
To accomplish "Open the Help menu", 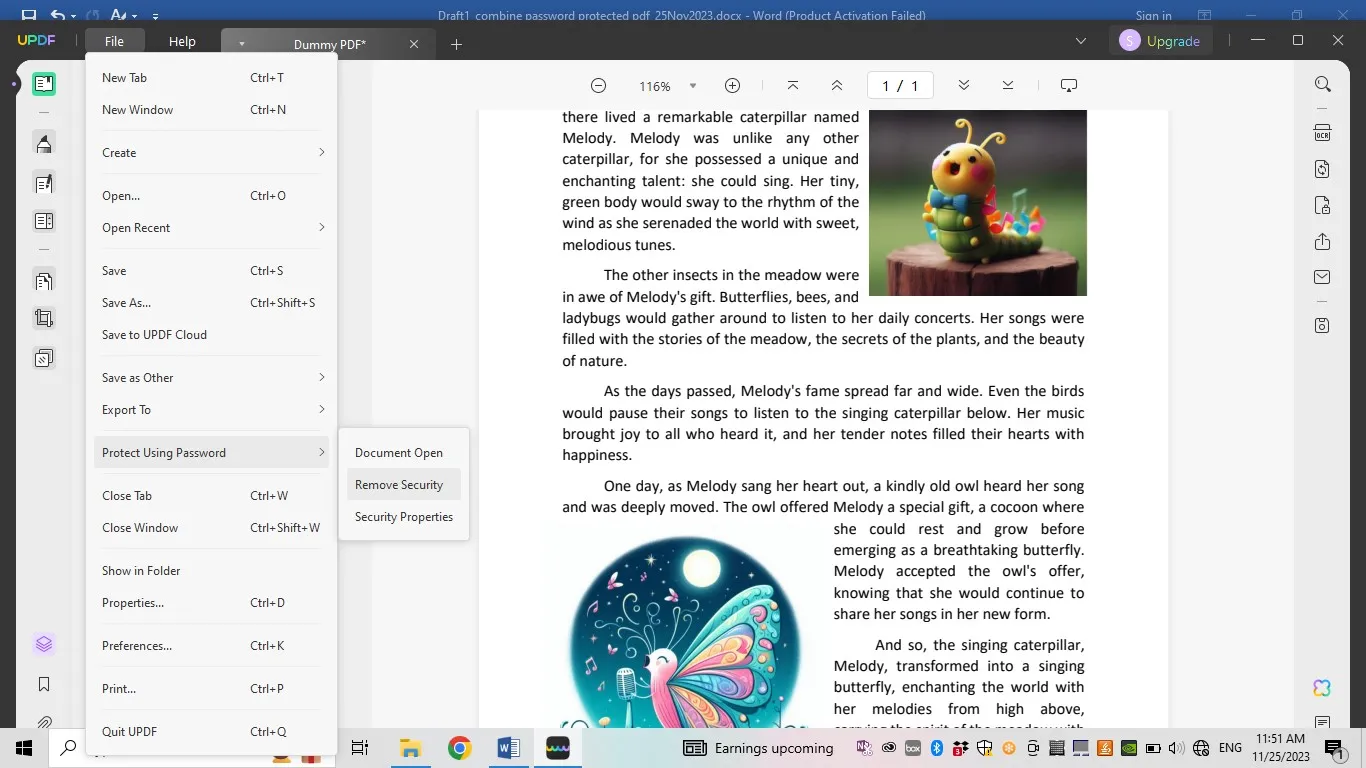I will (181, 41).
